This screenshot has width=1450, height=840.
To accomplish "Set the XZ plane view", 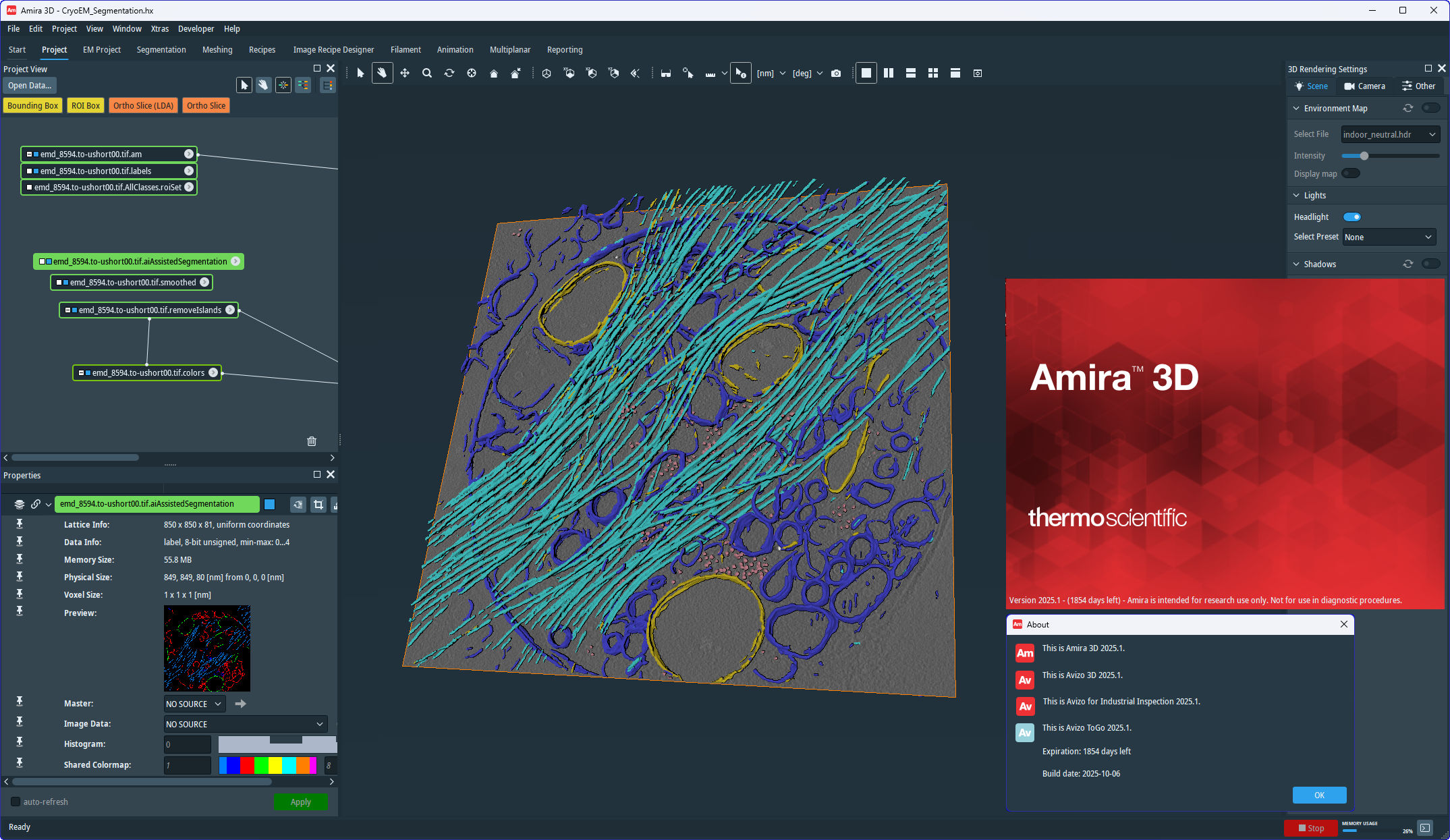I will pyautogui.click(x=592, y=73).
